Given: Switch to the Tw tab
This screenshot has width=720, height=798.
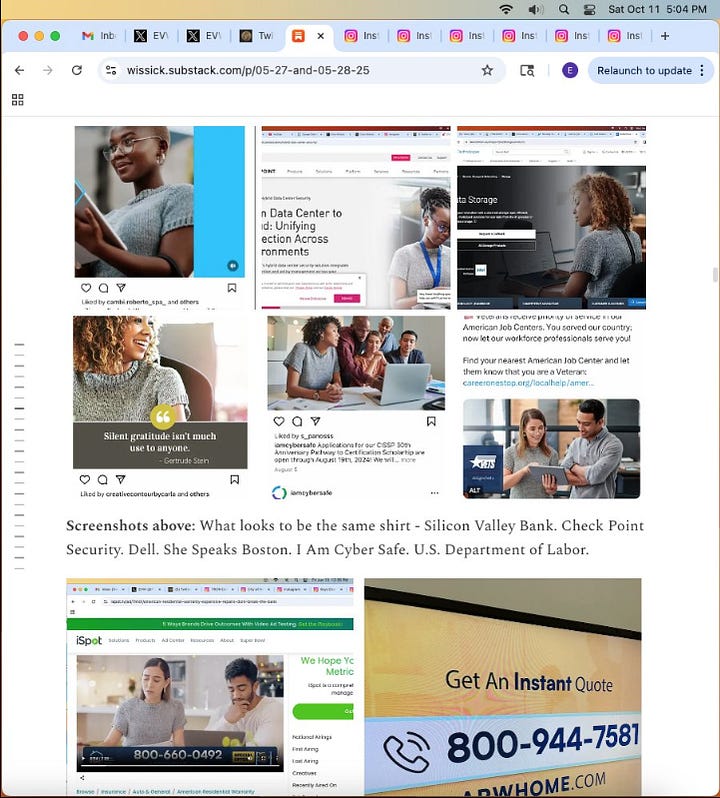Looking at the screenshot, I should (256, 36).
